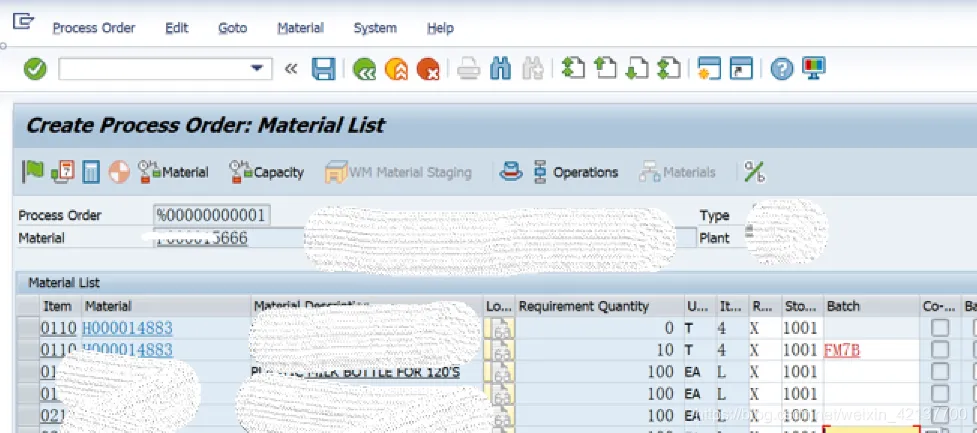
Task: Click the icon right of the green flag
Action: coord(63,171)
